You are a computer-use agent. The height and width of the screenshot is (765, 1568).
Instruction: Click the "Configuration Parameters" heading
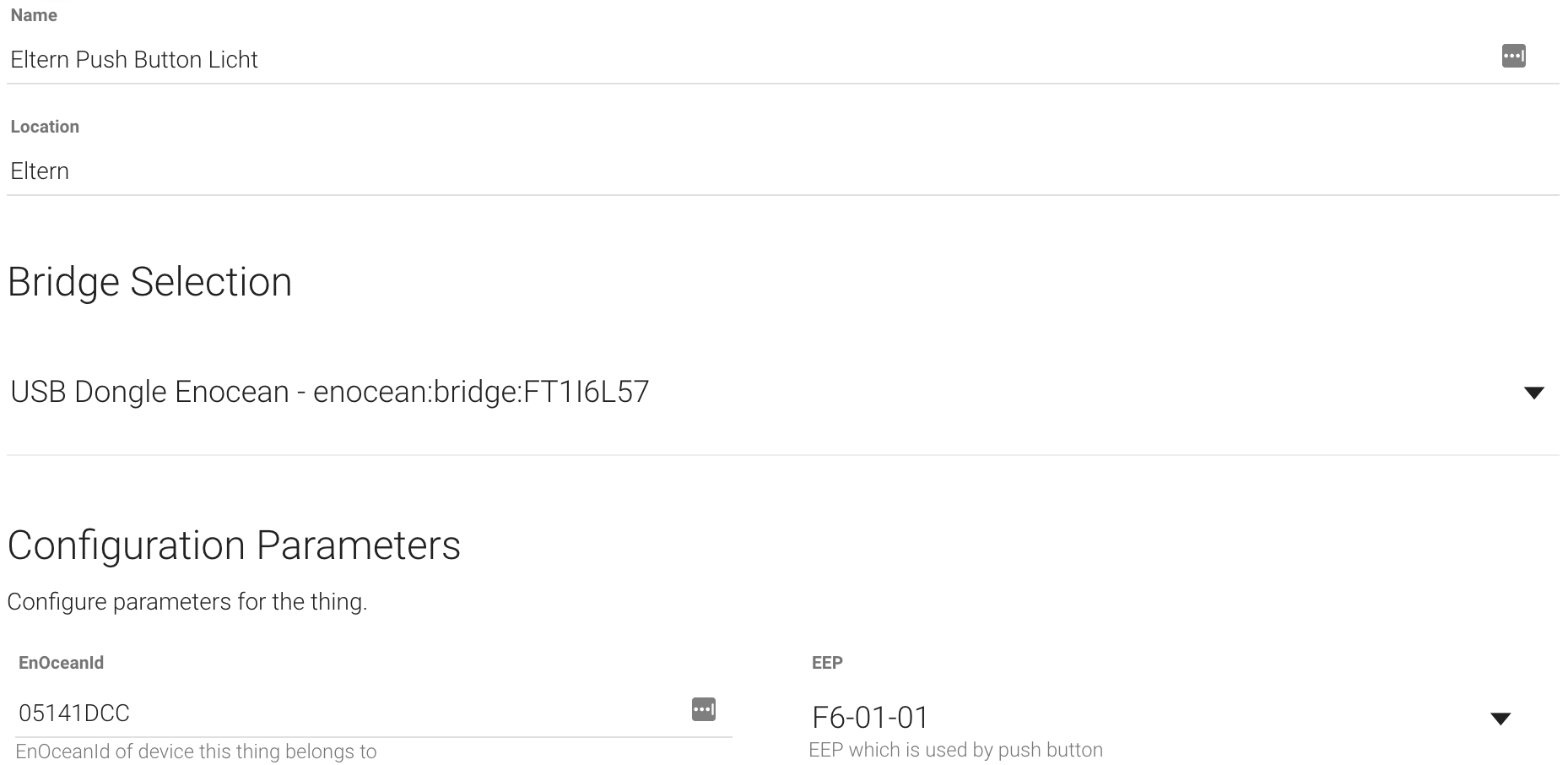pos(234,545)
